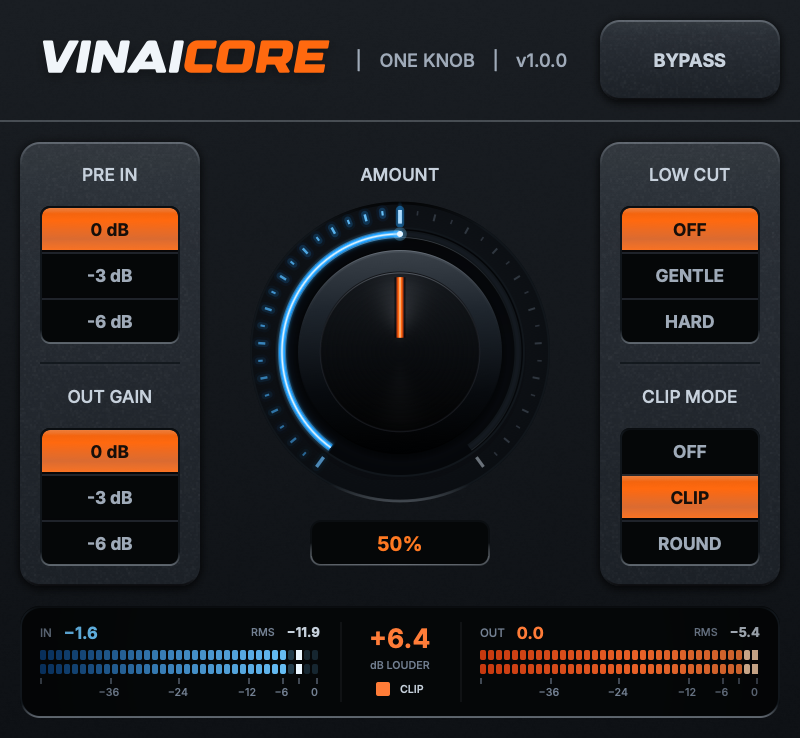Click the BYPASS button
The width and height of the screenshot is (800, 738).
pyautogui.click(x=689, y=60)
